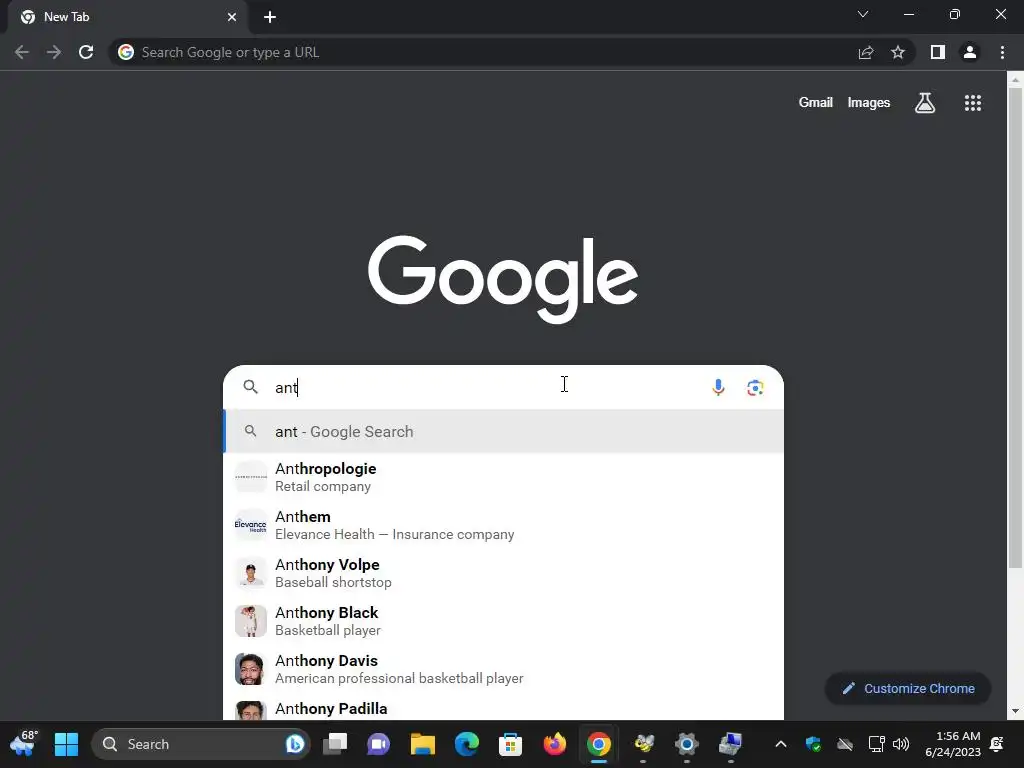Click Anthony Davis thumbnail photo
Screen dimensions: 1024x768
point(251,669)
